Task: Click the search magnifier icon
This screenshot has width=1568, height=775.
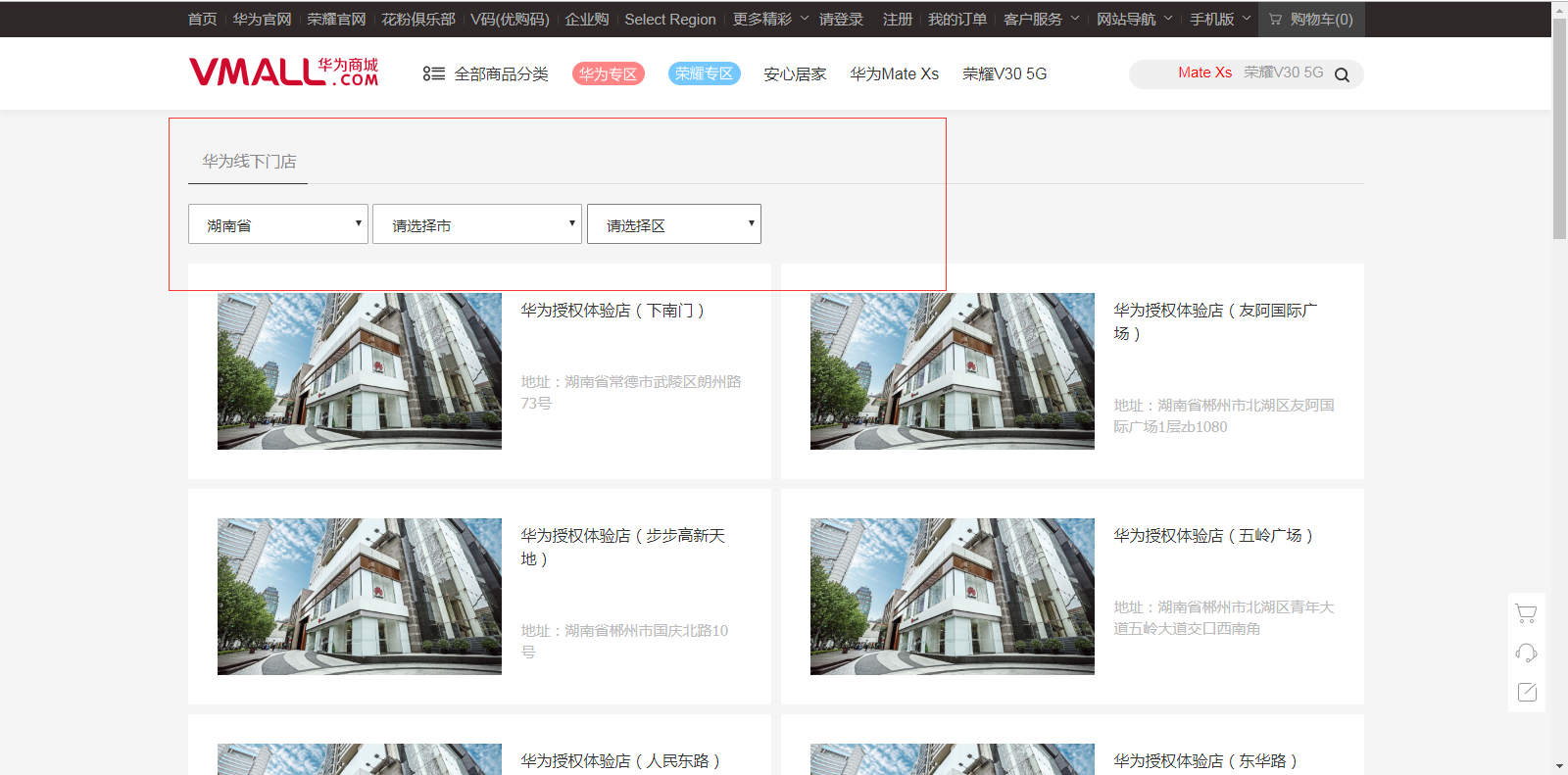Action: pos(1342,74)
